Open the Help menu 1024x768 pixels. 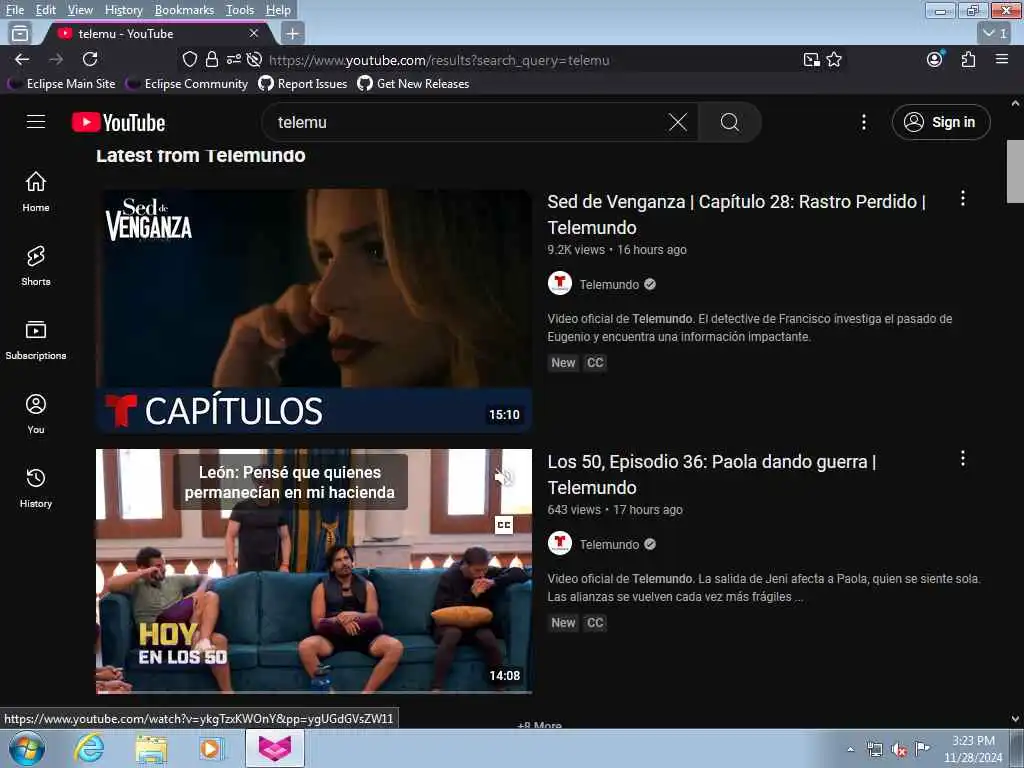pos(278,10)
